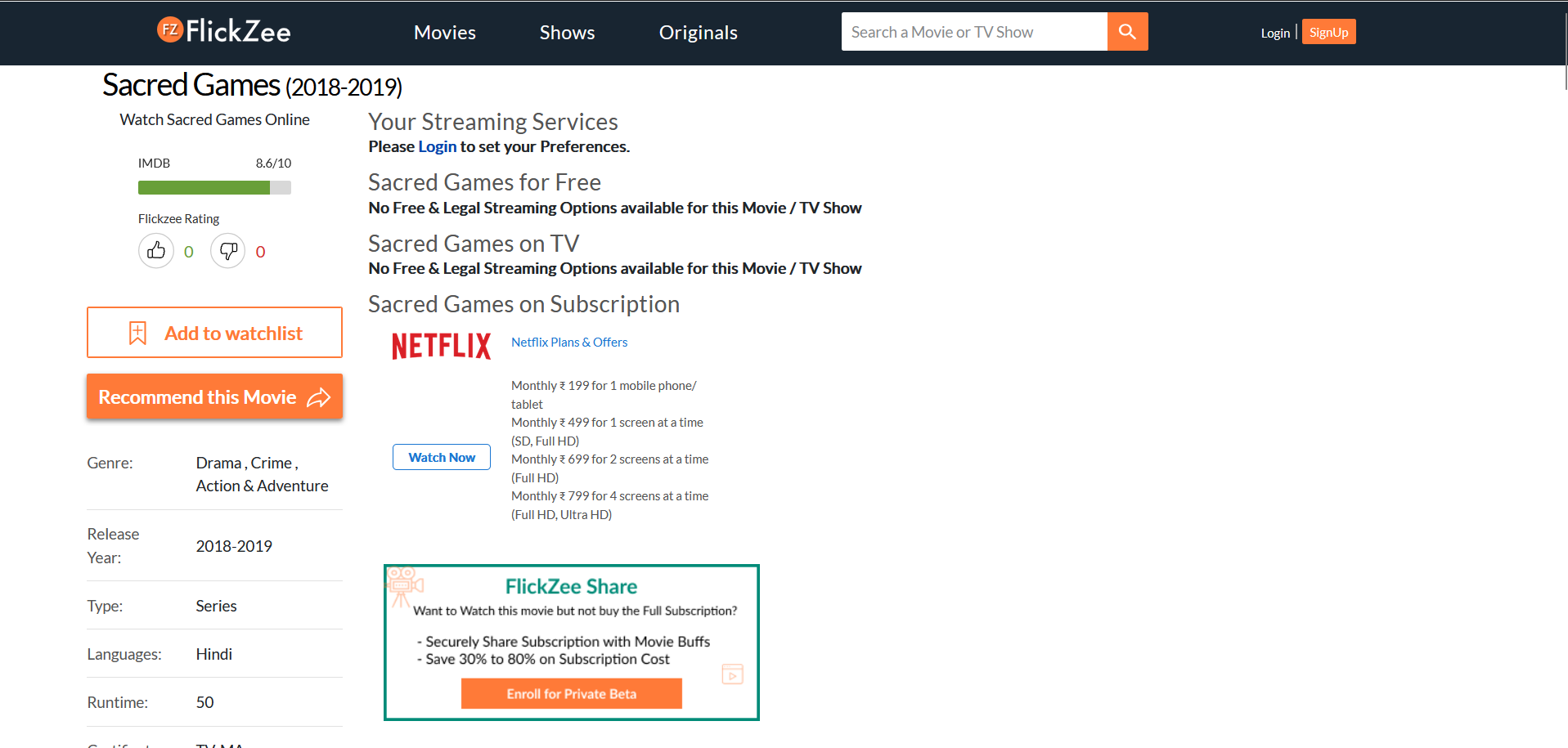
Task: Click Login link under Streaming Services
Action: pyautogui.click(x=438, y=146)
